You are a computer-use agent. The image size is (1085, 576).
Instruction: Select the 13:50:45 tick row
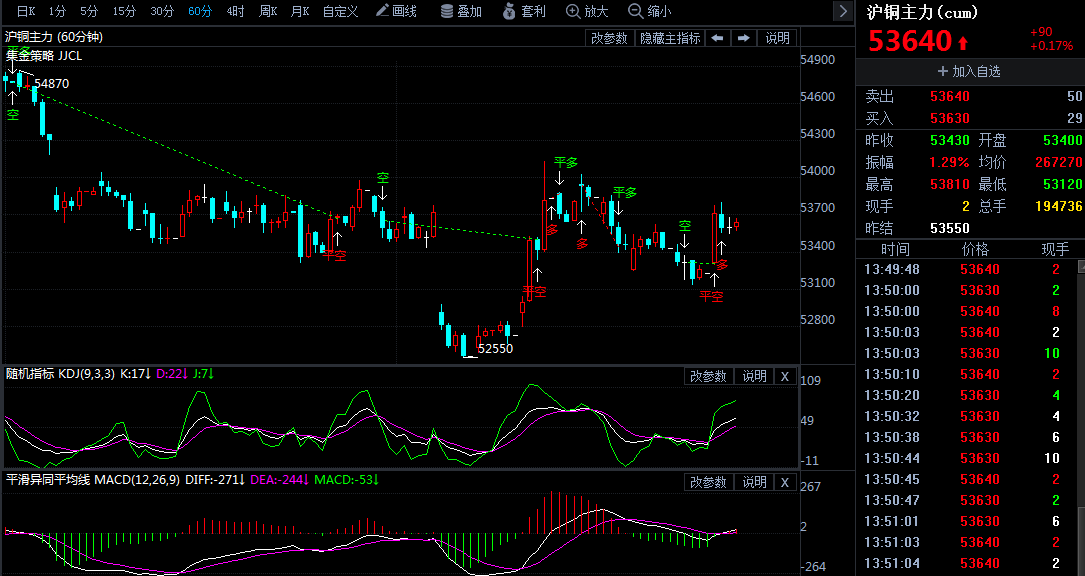coord(966,479)
